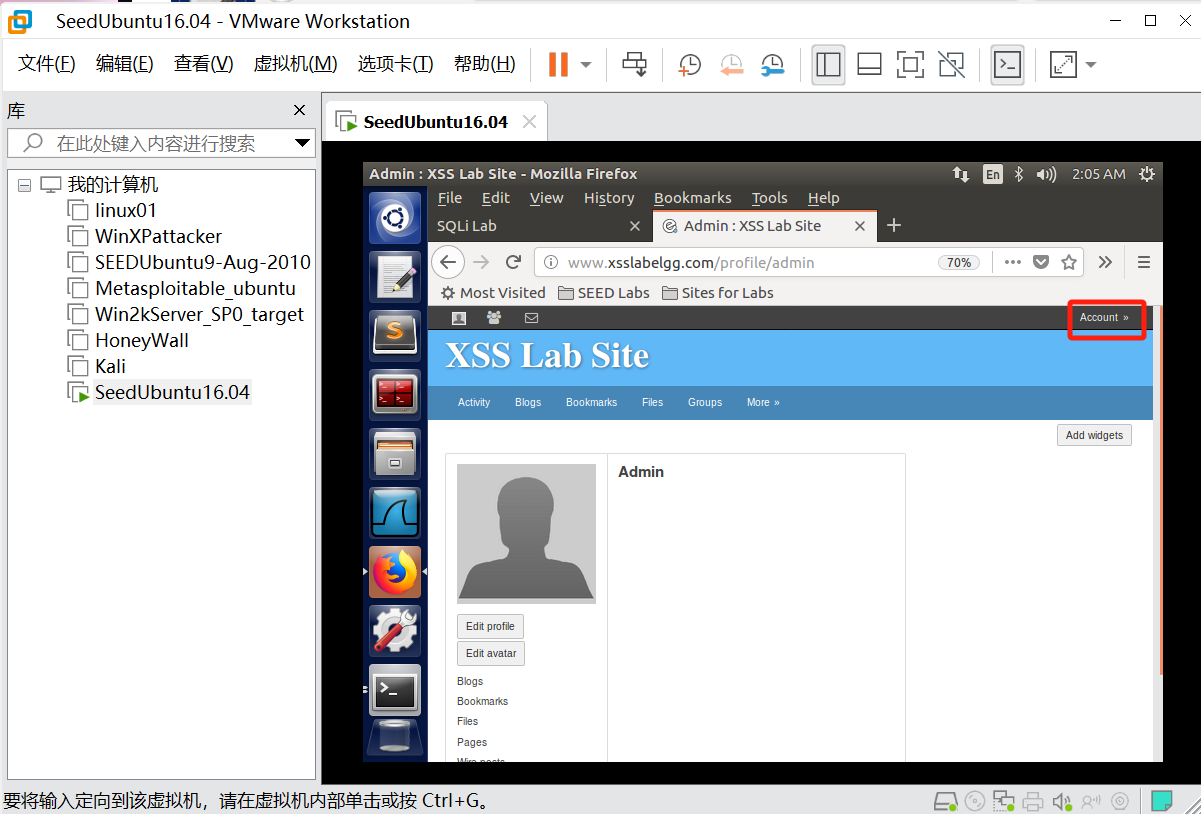
Task: Open the 帮助(H) menu
Action: coord(484,64)
